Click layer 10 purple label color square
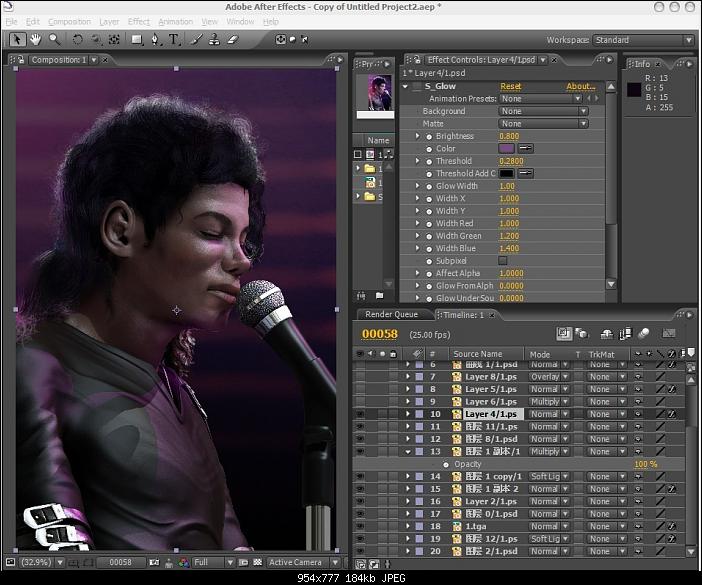This screenshot has height=585, width=702. click(419, 414)
